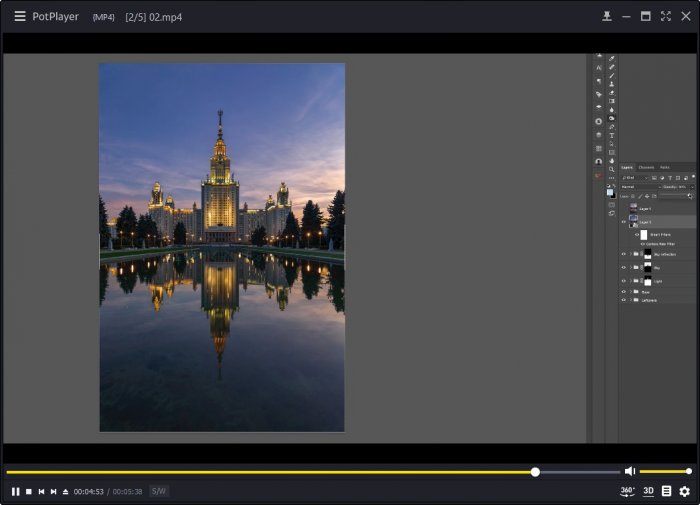Select the Pen tool
Screen dimensions: 700x505
coord(612,127)
